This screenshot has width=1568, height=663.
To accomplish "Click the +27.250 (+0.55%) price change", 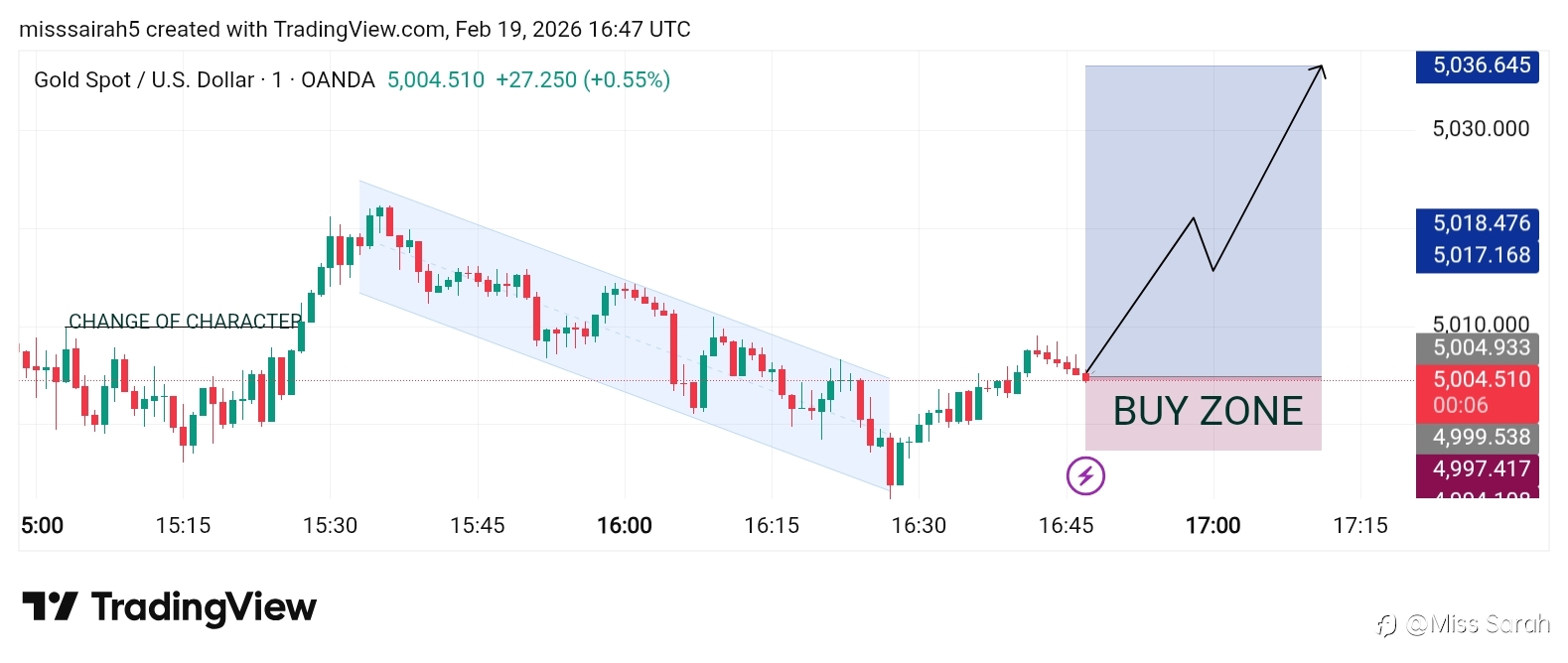I will click(583, 80).
